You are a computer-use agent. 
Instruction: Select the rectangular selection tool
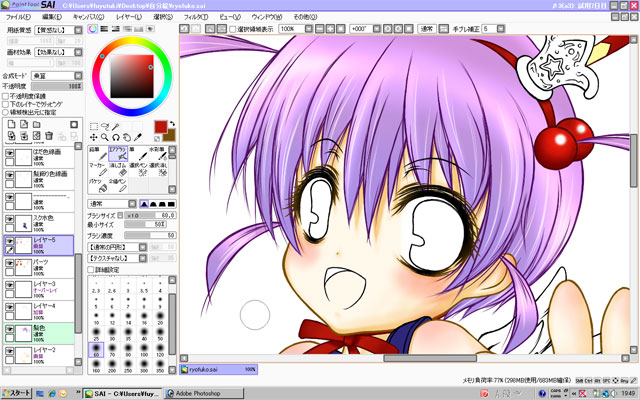[x=93, y=127]
